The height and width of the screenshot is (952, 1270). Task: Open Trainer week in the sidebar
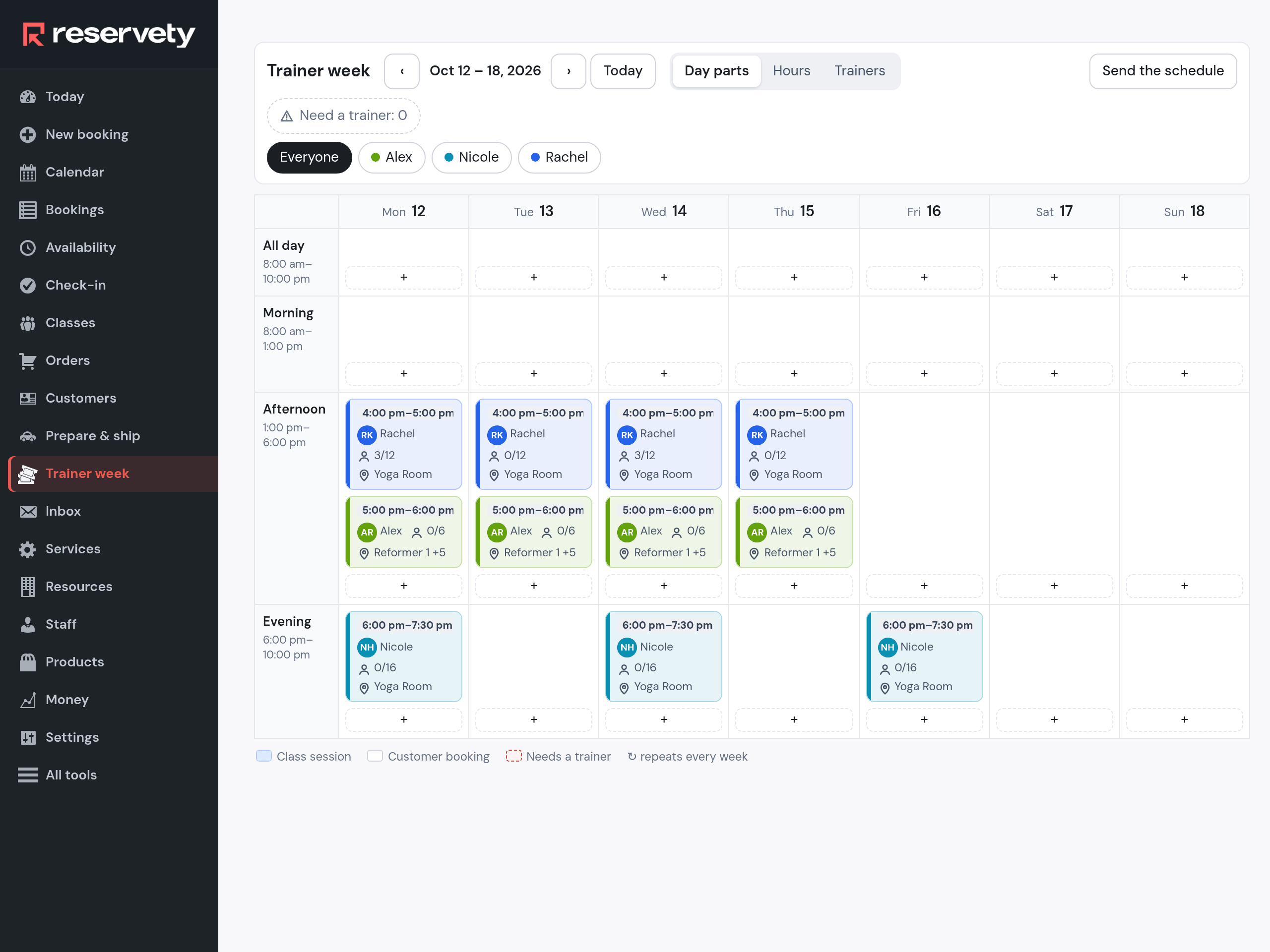click(x=114, y=474)
